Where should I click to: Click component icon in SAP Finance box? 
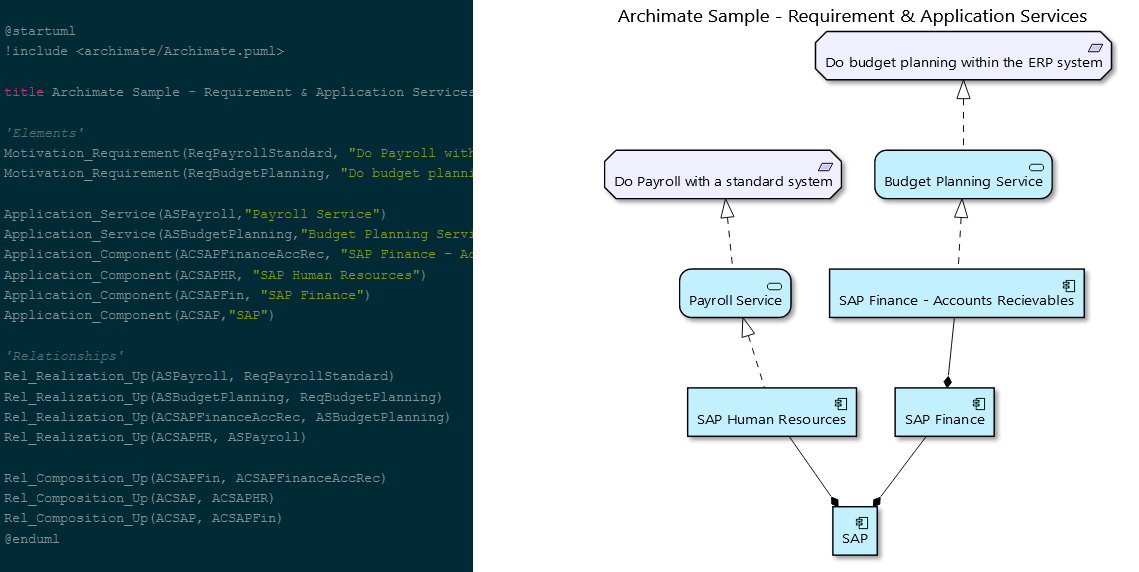978,404
